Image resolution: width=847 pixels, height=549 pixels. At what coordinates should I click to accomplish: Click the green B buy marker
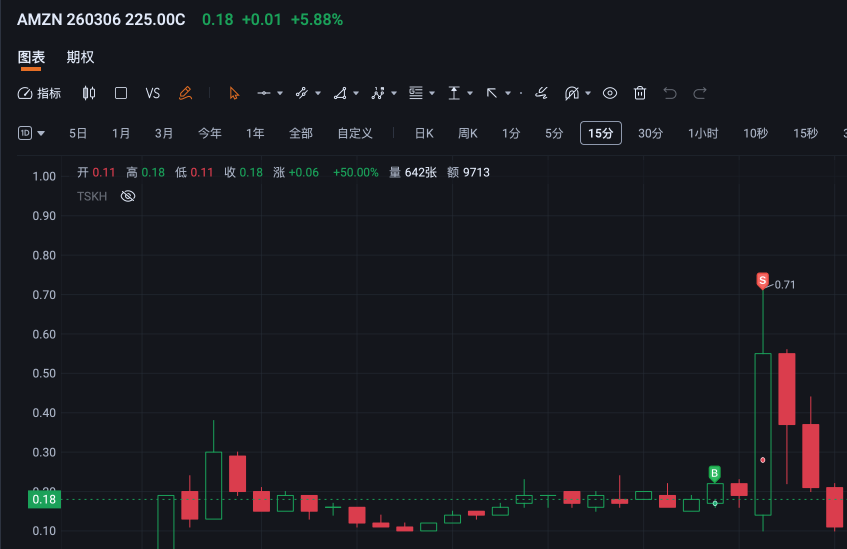coord(715,474)
